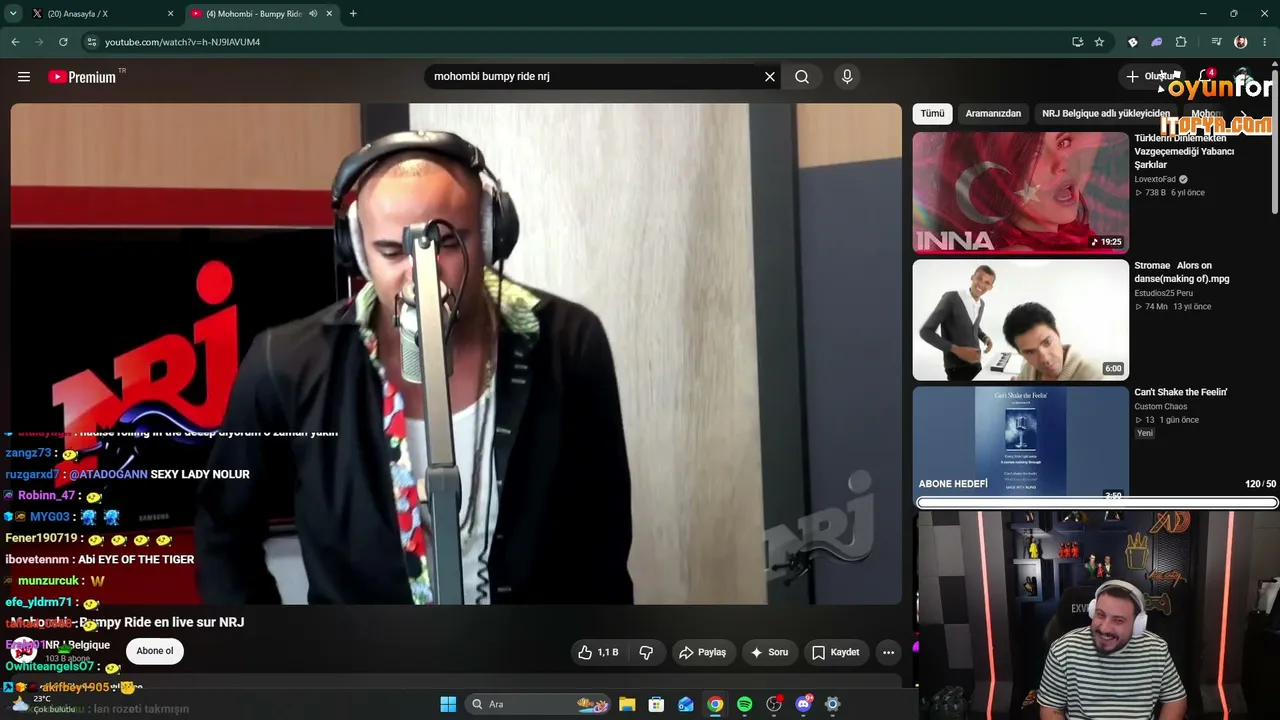Select the Tümü filter chip
1280x720 pixels.
point(932,114)
